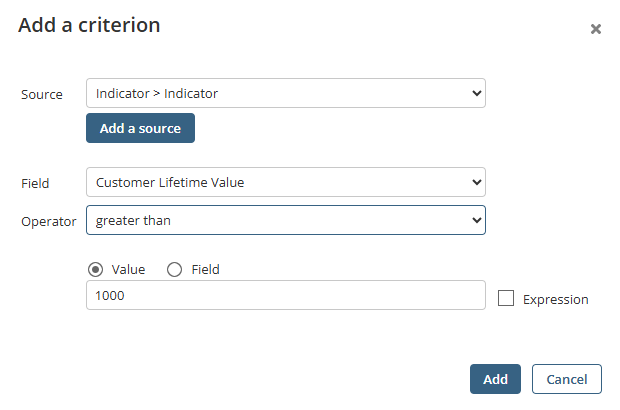Viewport: 620px width, 410px height.
Task: Cancel the criterion dialog
Action: coord(566,379)
